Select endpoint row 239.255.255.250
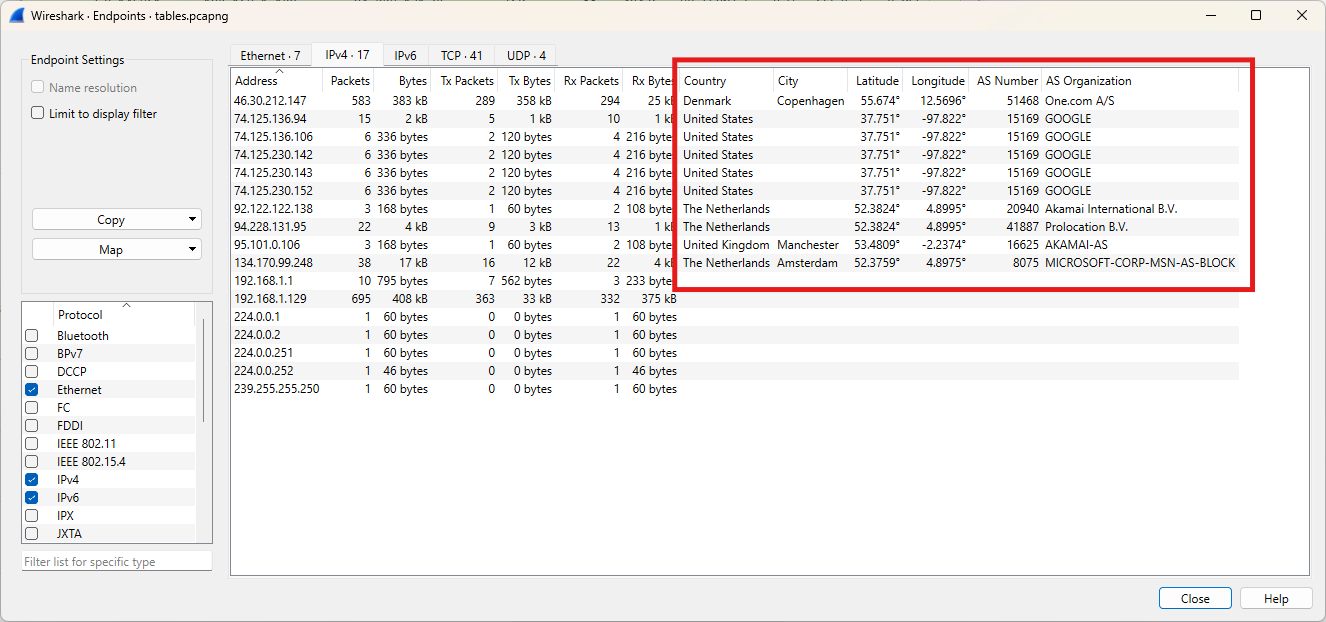The height and width of the screenshot is (622, 1326). click(x=735, y=389)
